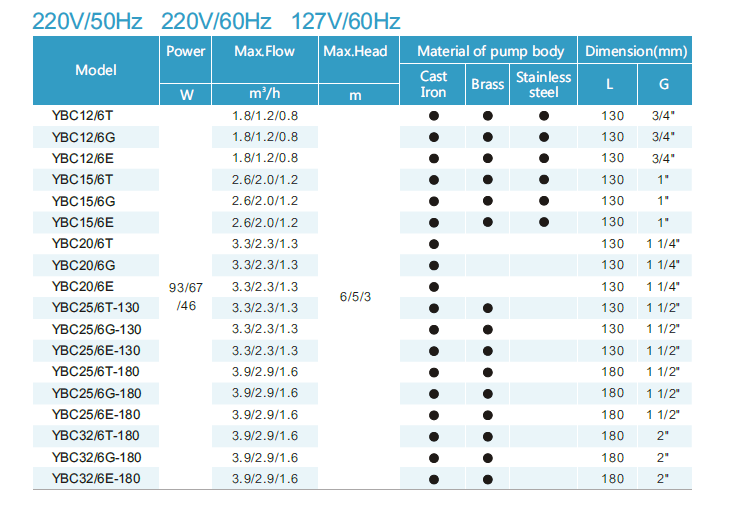Viewport: 731px width, 508px height.
Task: Click the 6/5/3 max head value
Action: click(x=357, y=297)
